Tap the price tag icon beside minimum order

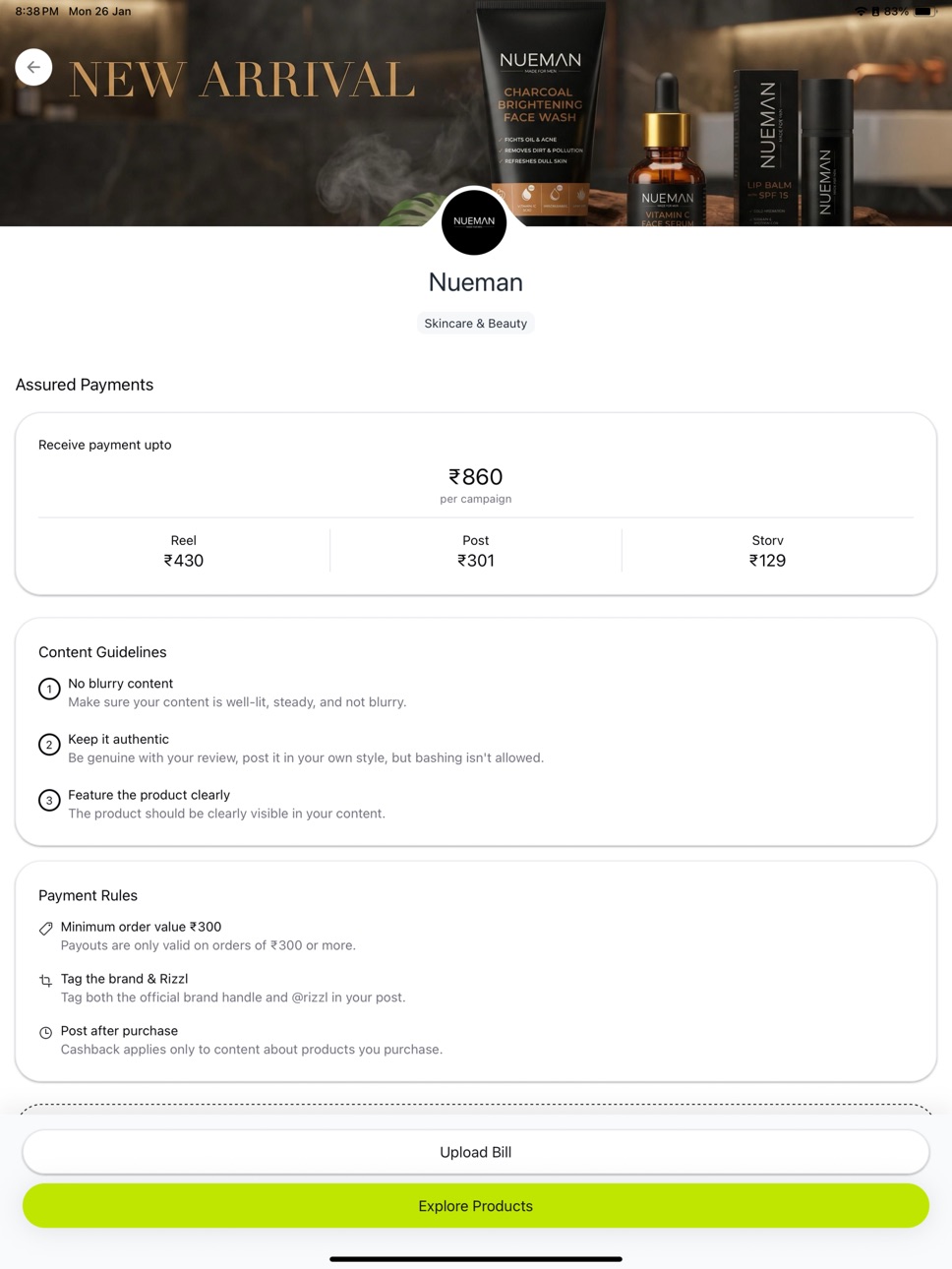tap(45, 928)
